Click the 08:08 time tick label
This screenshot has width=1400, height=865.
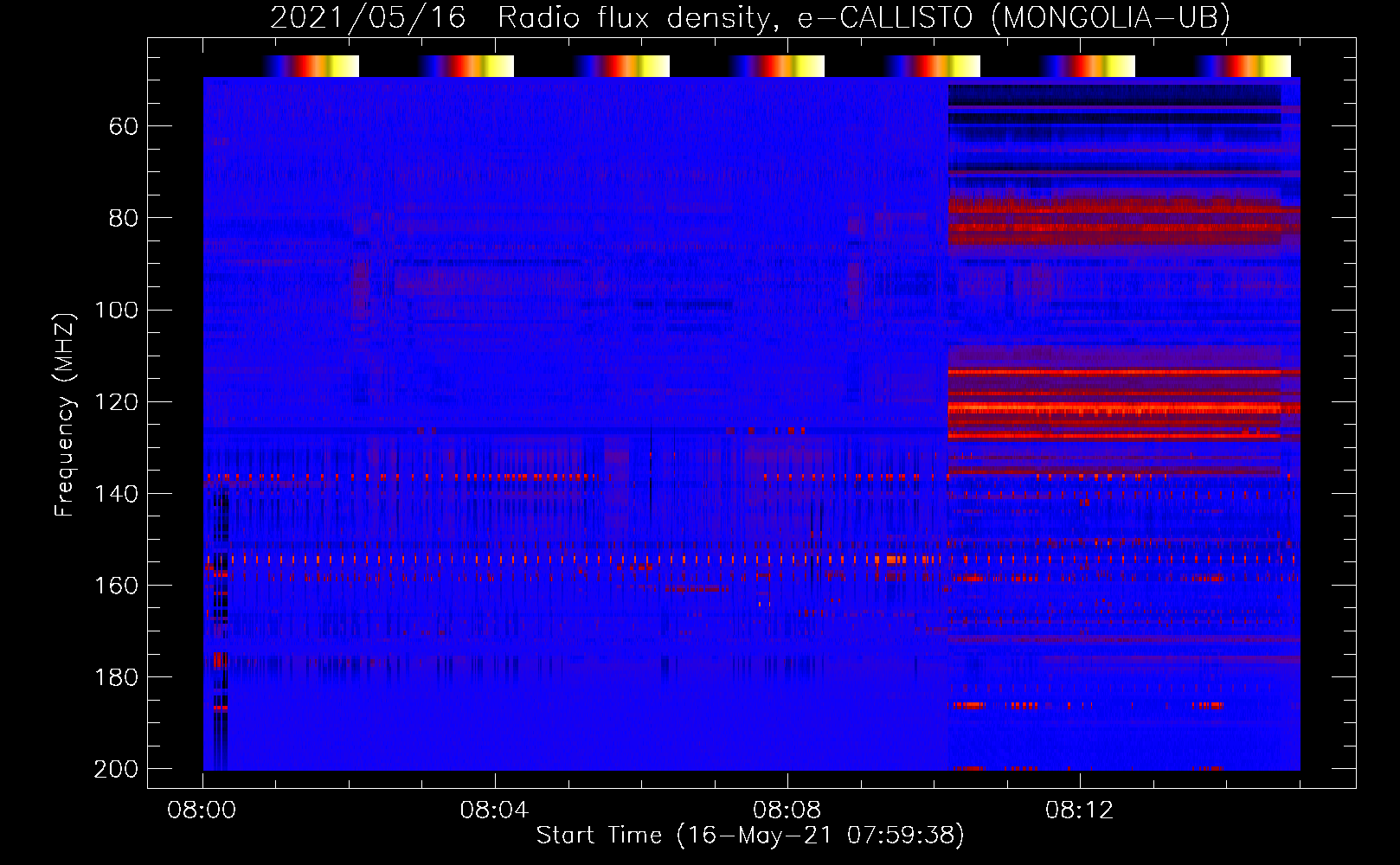coord(787,811)
